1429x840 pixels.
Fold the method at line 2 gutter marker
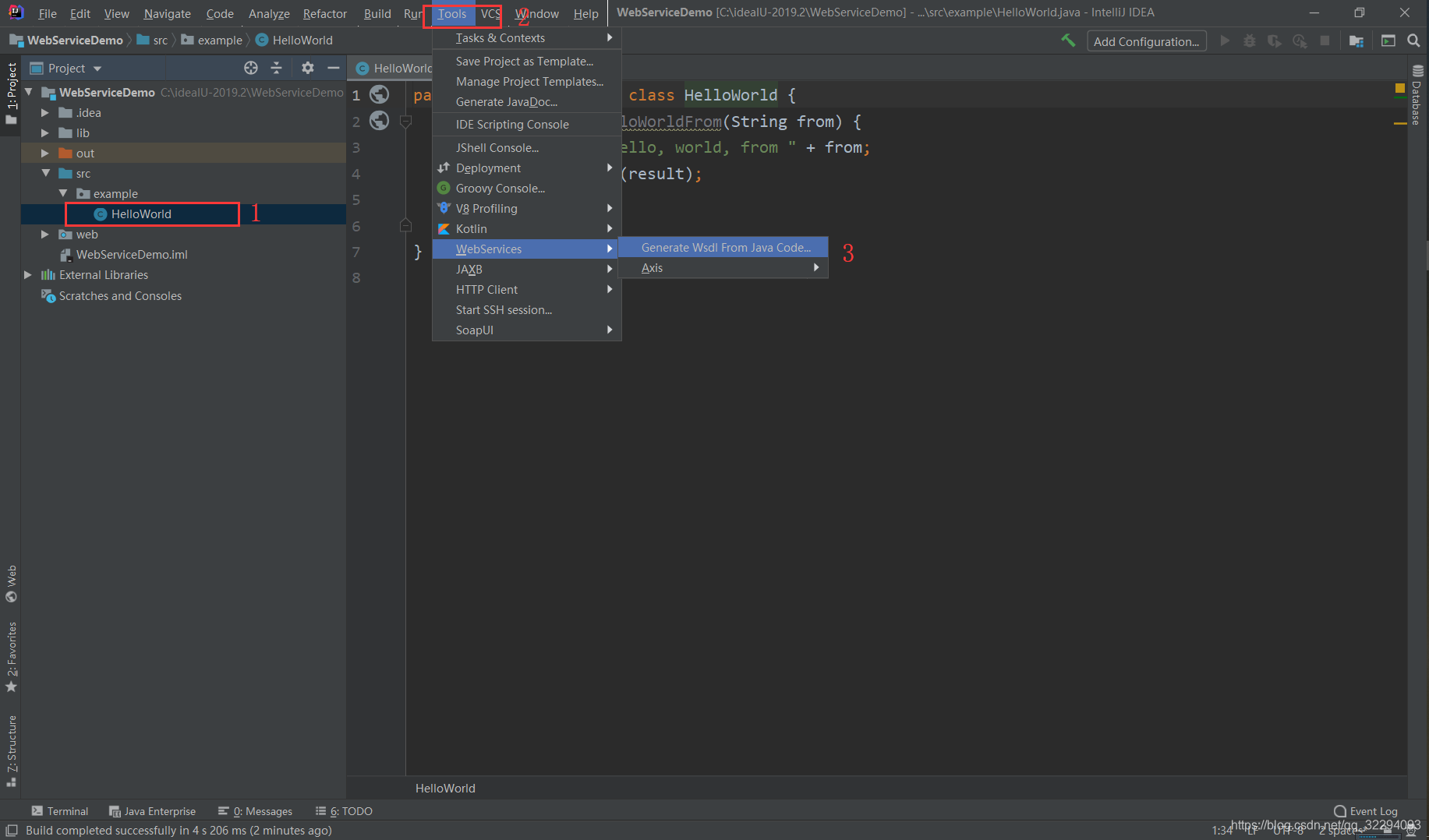coord(405,122)
